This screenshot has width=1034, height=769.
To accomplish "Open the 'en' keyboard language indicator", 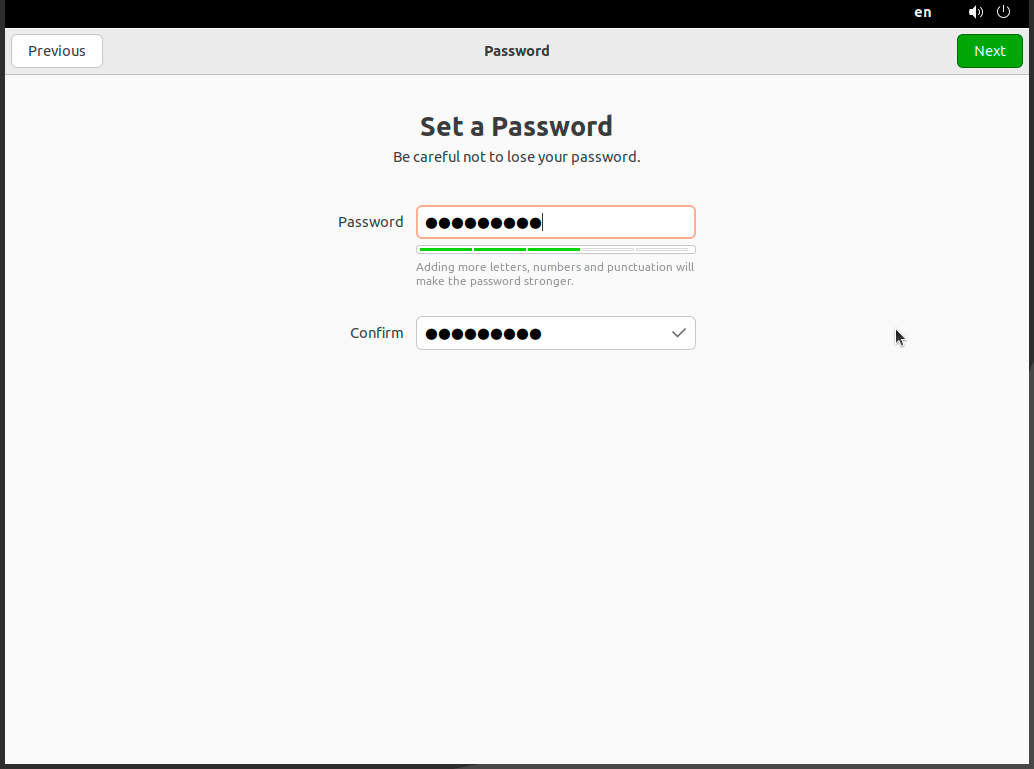I will coord(923,12).
